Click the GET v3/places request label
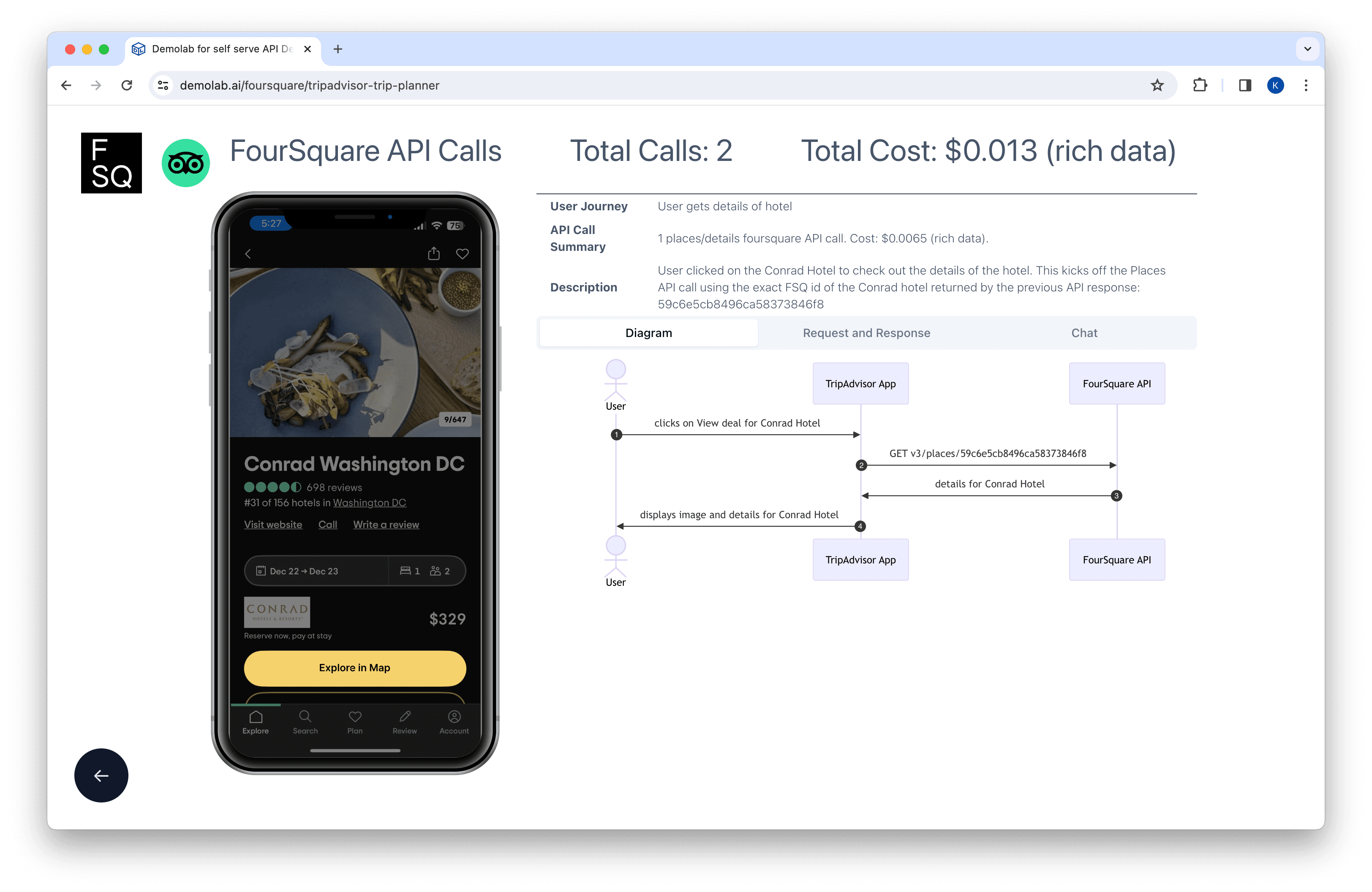Image resolution: width=1372 pixels, height=892 pixels. tap(988, 453)
